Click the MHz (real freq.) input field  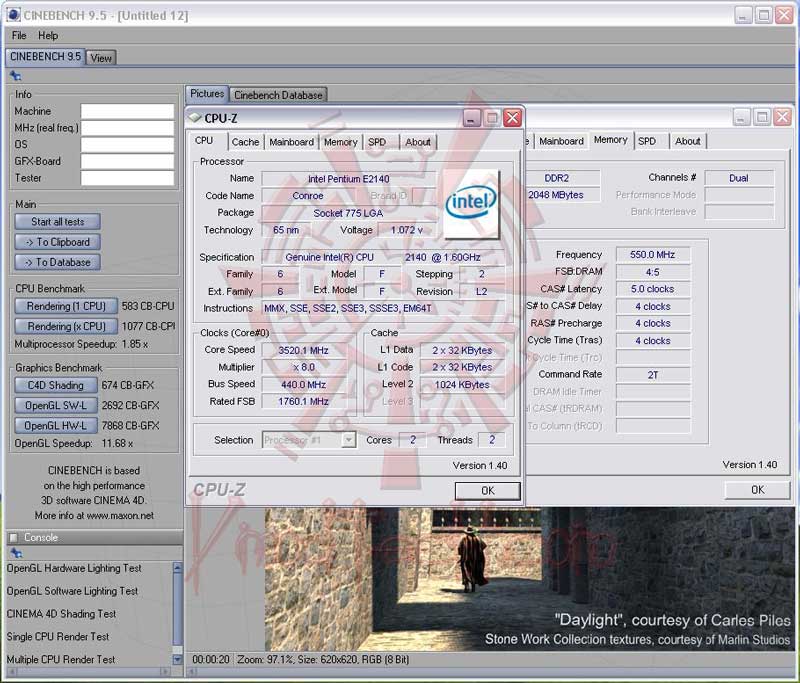[128, 128]
